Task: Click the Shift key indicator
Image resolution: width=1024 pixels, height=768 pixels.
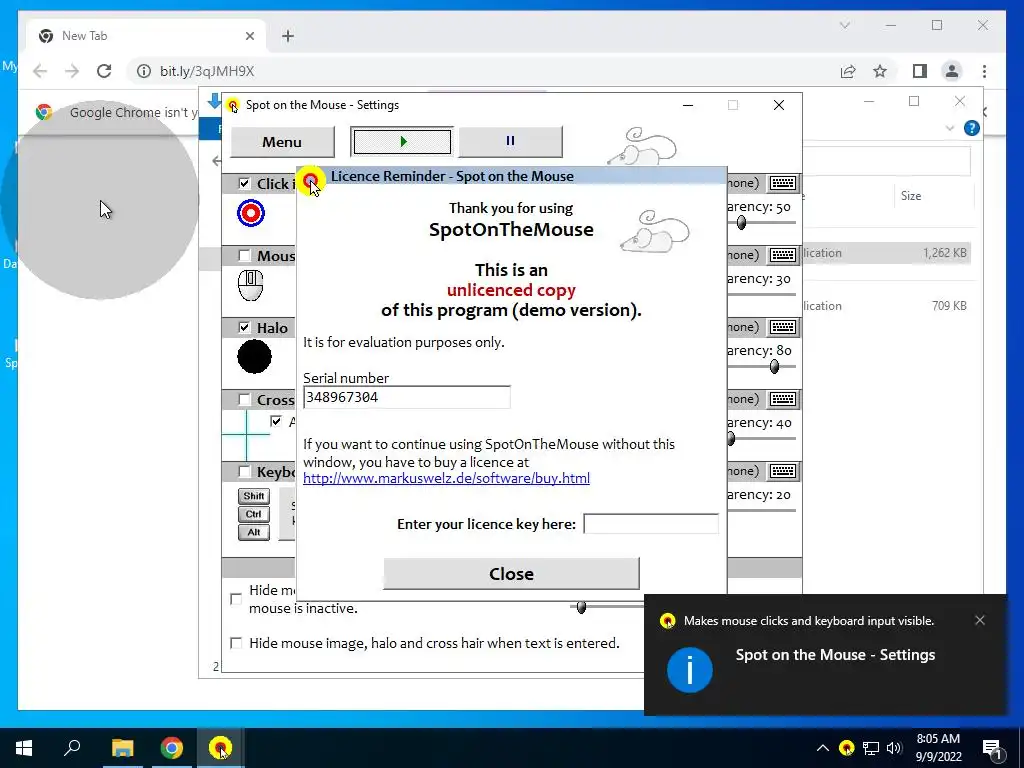Action: pyautogui.click(x=253, y=496)
